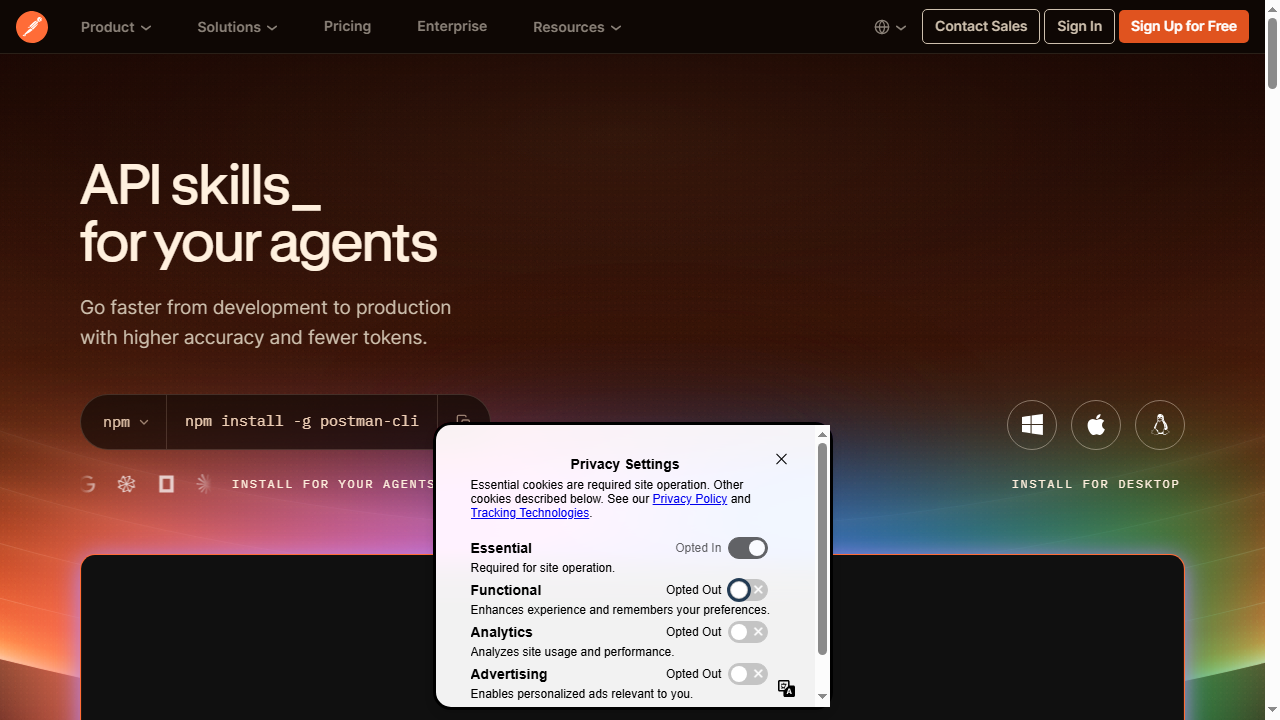Click the Postman logo icon
The height and width of the screenshot is (720, 1280).
[32, 27]
